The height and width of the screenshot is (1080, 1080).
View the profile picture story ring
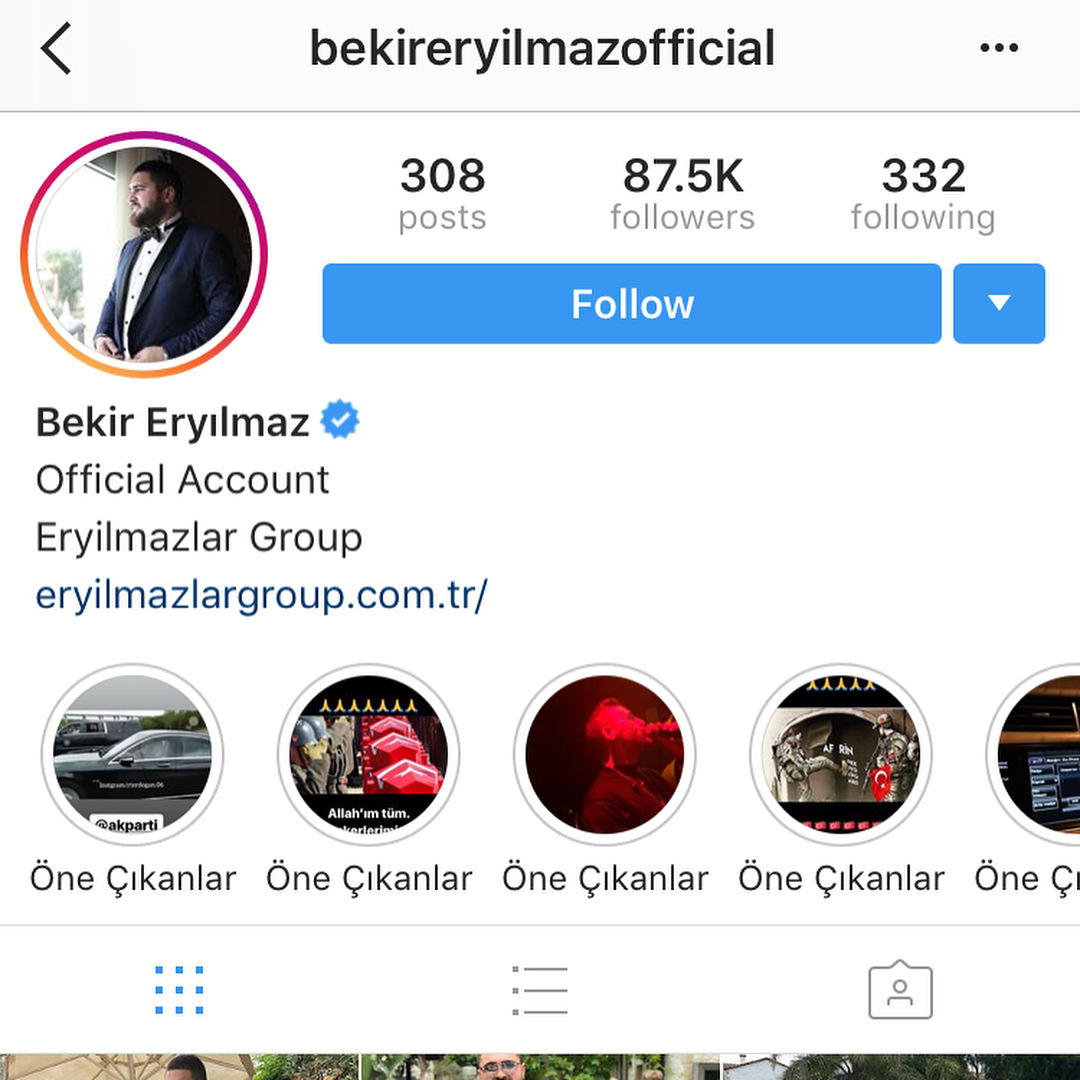tap(144, 254)
